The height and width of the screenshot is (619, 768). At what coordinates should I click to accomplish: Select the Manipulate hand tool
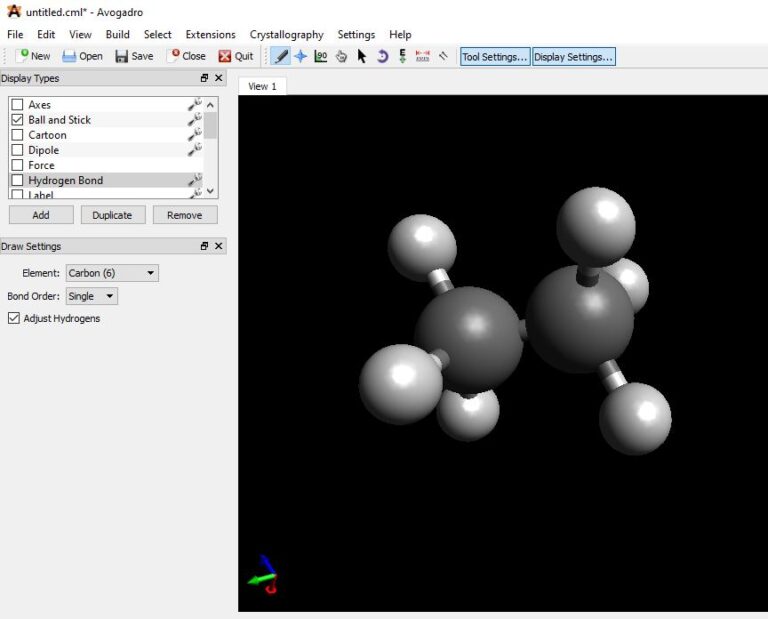pyautogui.click(x=342, y=57)
